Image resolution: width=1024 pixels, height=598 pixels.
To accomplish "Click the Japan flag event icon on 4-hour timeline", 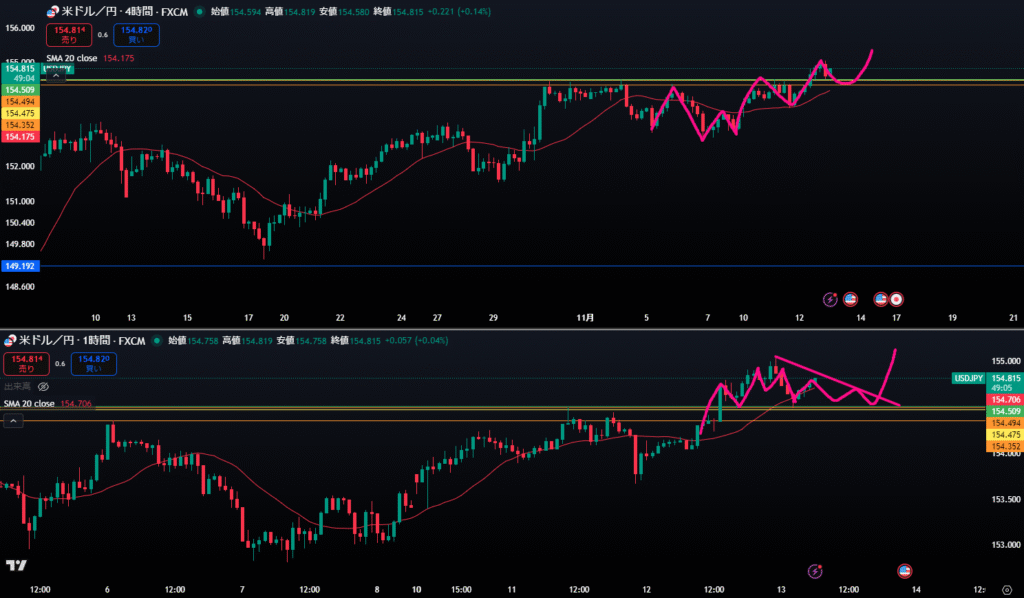I will (897, 299).
